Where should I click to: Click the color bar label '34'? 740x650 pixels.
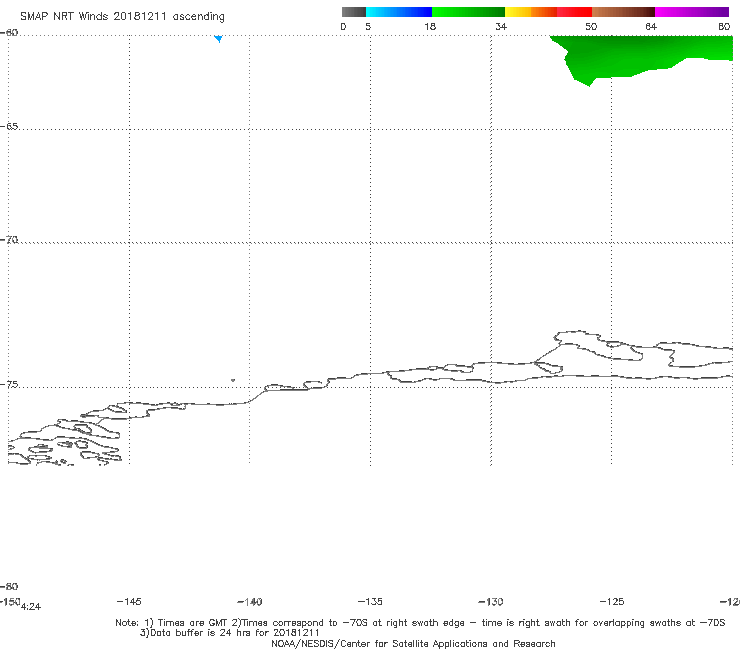tap(501, 26)
